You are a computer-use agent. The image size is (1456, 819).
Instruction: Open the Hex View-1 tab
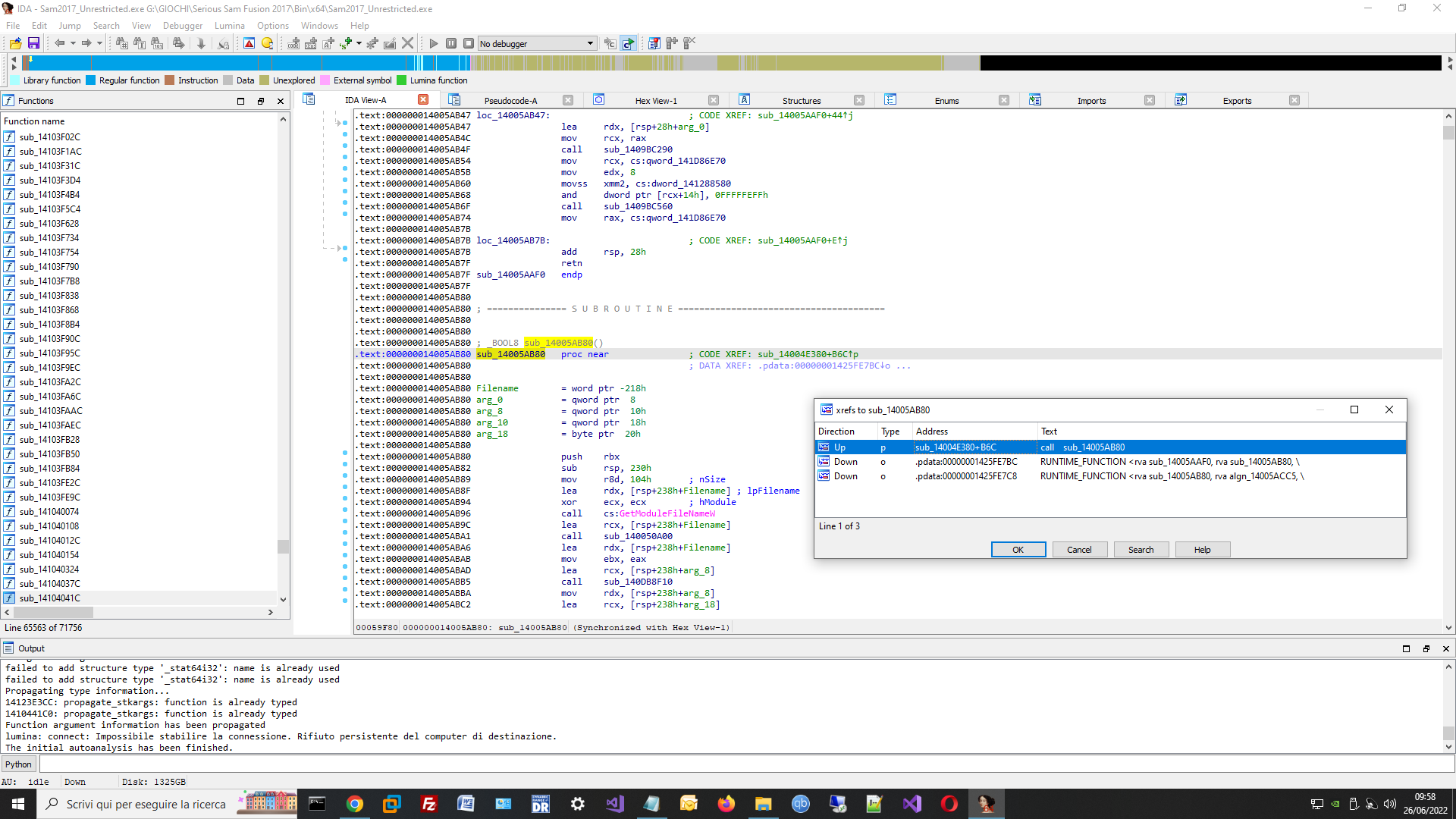point(655,100)
